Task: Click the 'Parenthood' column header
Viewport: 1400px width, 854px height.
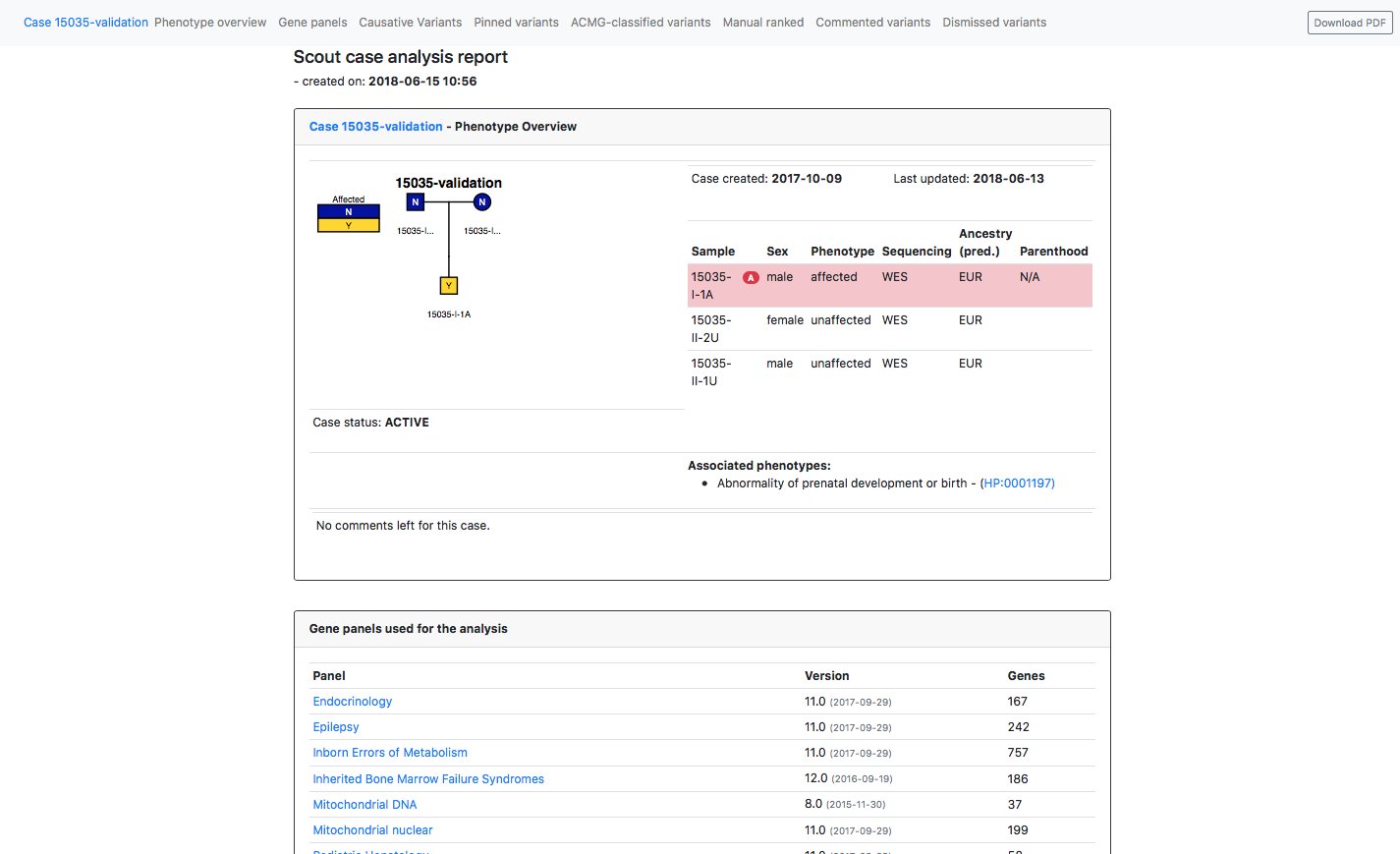Action: click(1053, 252)
